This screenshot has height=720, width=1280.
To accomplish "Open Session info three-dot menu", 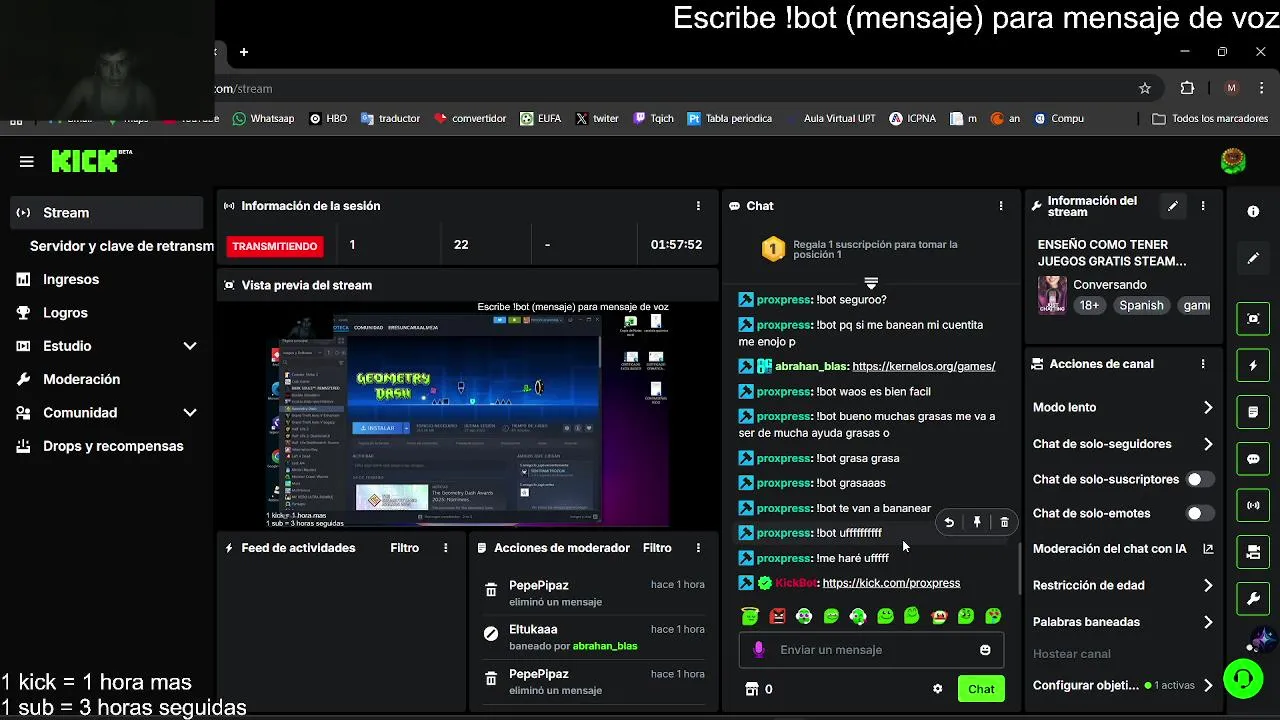I will coord(698,206).
